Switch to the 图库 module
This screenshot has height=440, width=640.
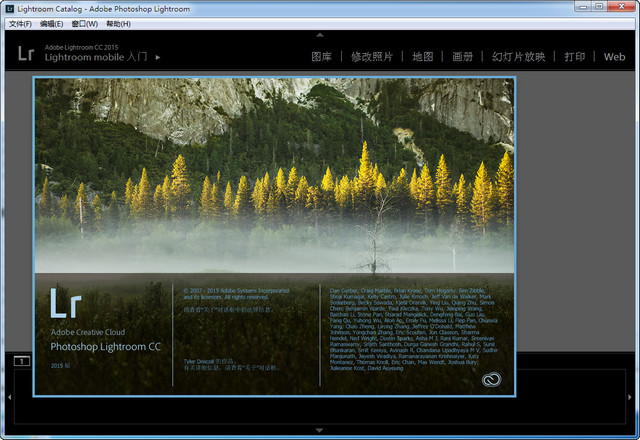point(321,57)
